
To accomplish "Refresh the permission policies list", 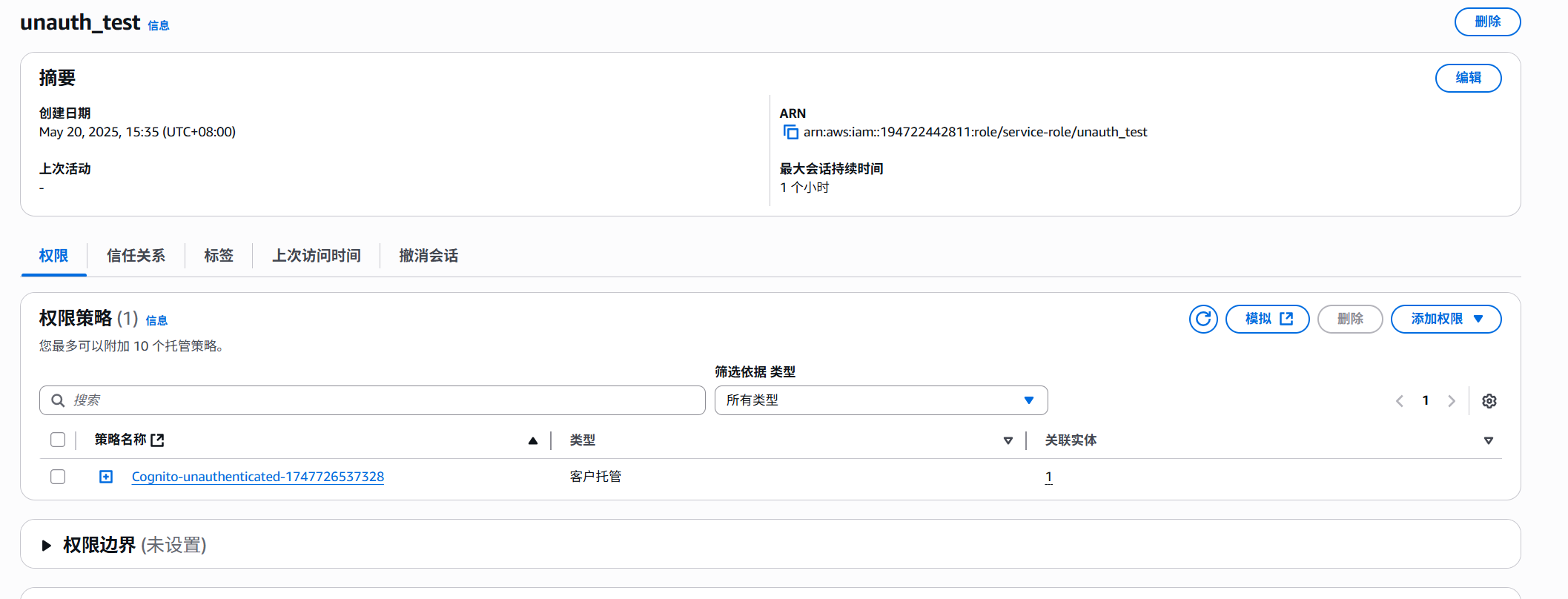I will pos(1203,319).
